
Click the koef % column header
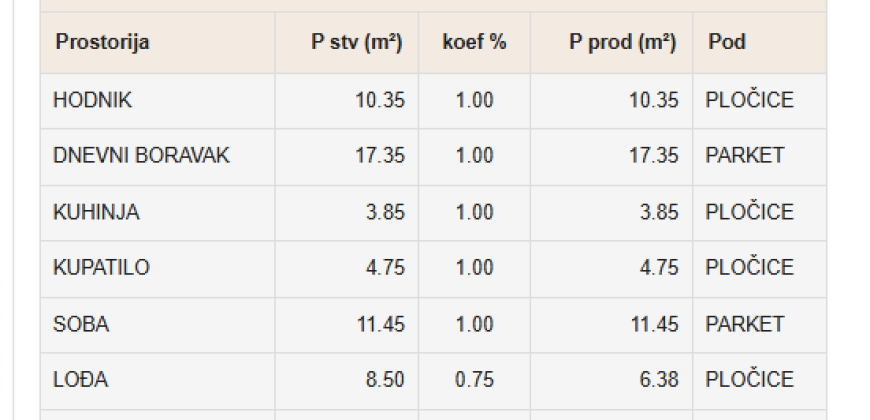(474, 42)
